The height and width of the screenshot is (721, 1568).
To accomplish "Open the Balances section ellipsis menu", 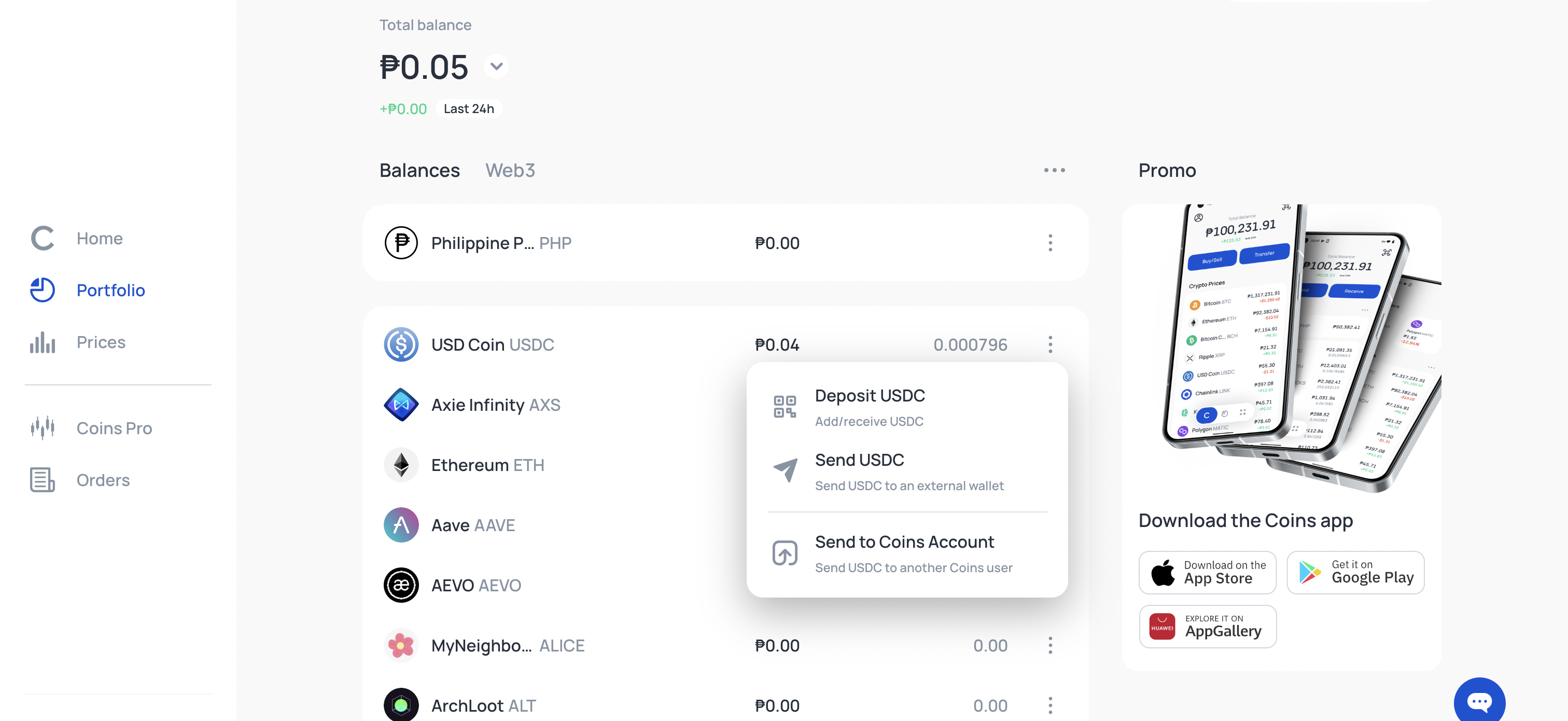I will click(x=1054, y=171).
